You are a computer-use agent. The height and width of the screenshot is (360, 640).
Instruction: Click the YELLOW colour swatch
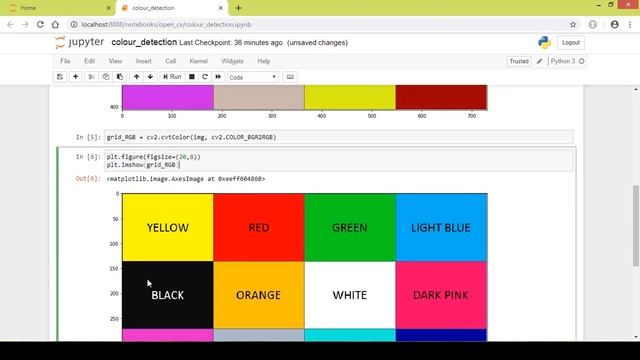[168, 227]
